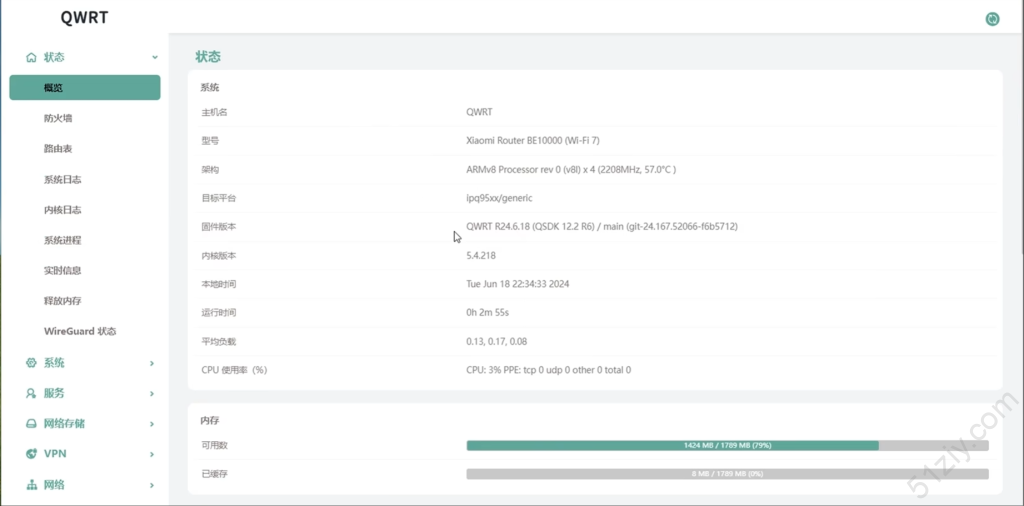Click the 状态 sidebar label
The width and height of the screenshot is (1024, 506).
(54, 57)
